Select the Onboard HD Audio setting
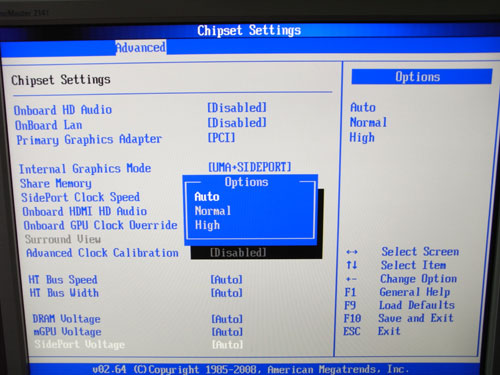The image size is (500, 375). coord(63,110)
